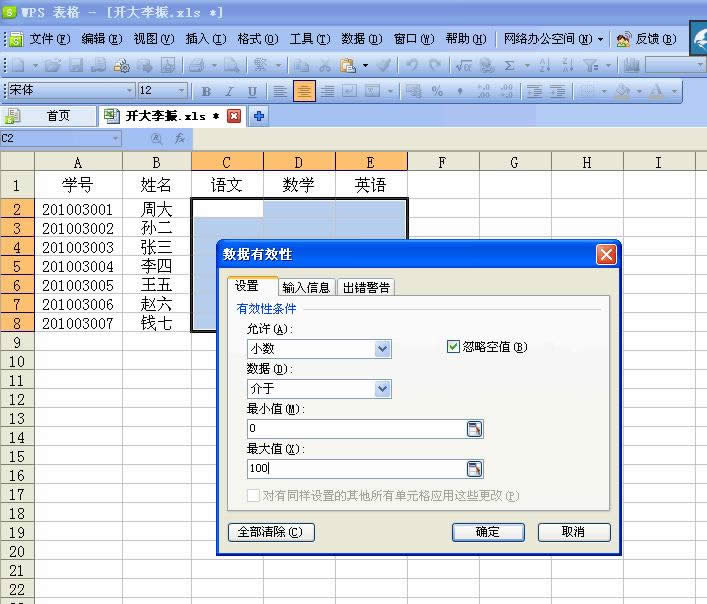Select column F header

pyautogui.click(x=443, y=161)
